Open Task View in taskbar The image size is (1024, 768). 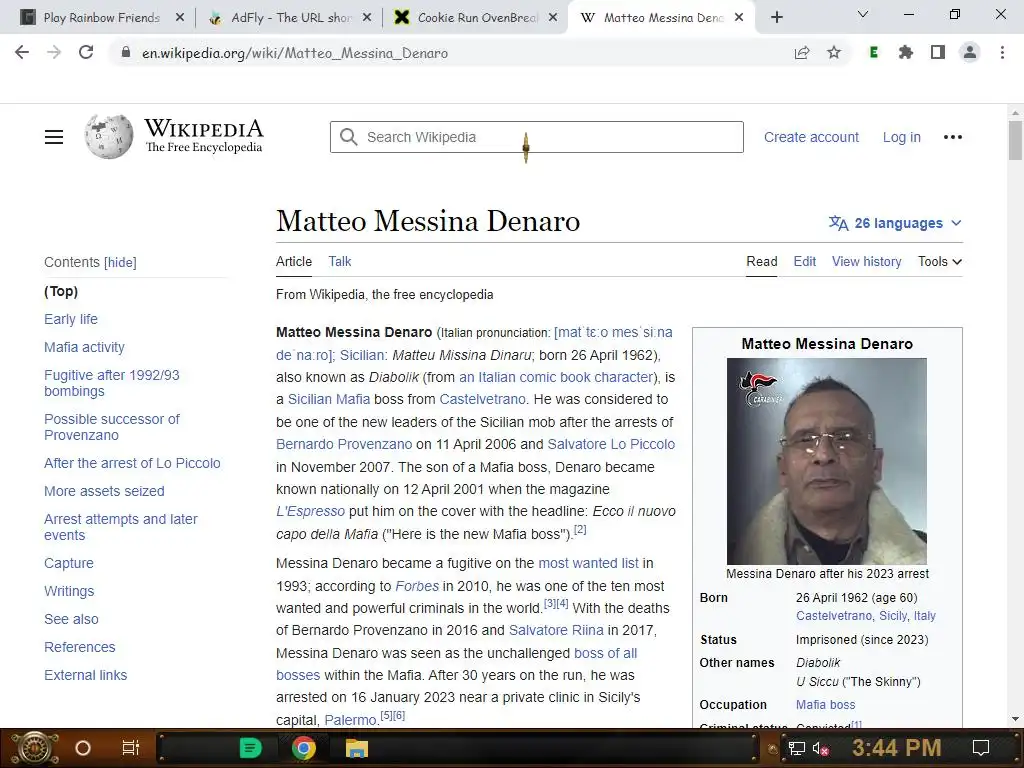(131, 748)
